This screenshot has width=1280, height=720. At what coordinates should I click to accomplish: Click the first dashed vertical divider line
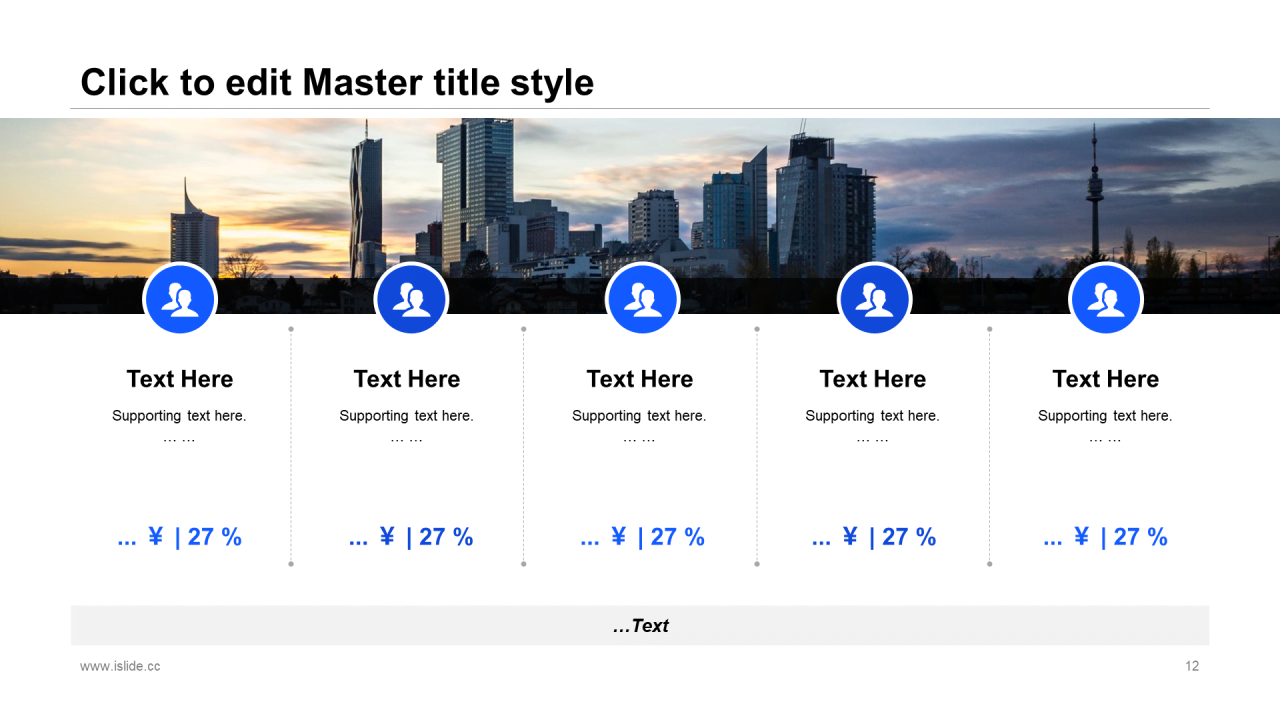[x=291, y=446]
